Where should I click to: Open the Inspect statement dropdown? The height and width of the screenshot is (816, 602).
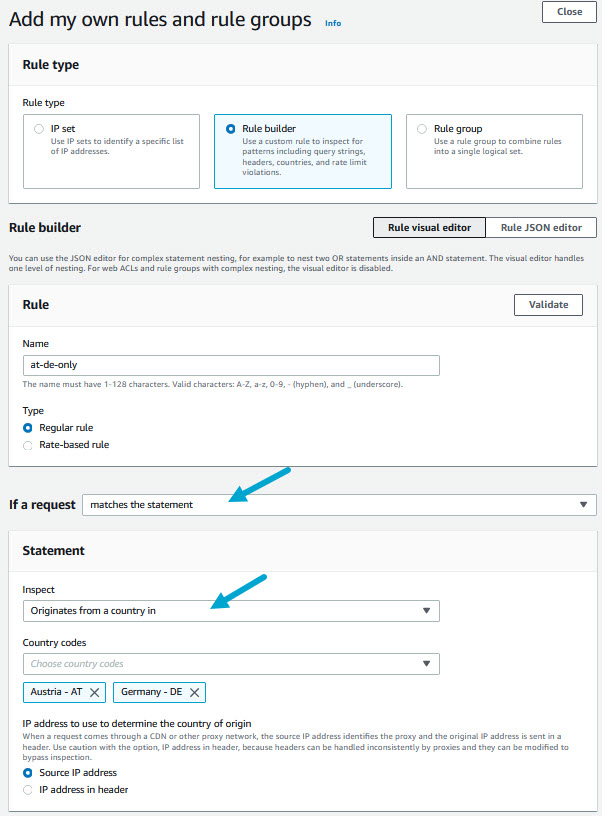[x=230, y=610]
